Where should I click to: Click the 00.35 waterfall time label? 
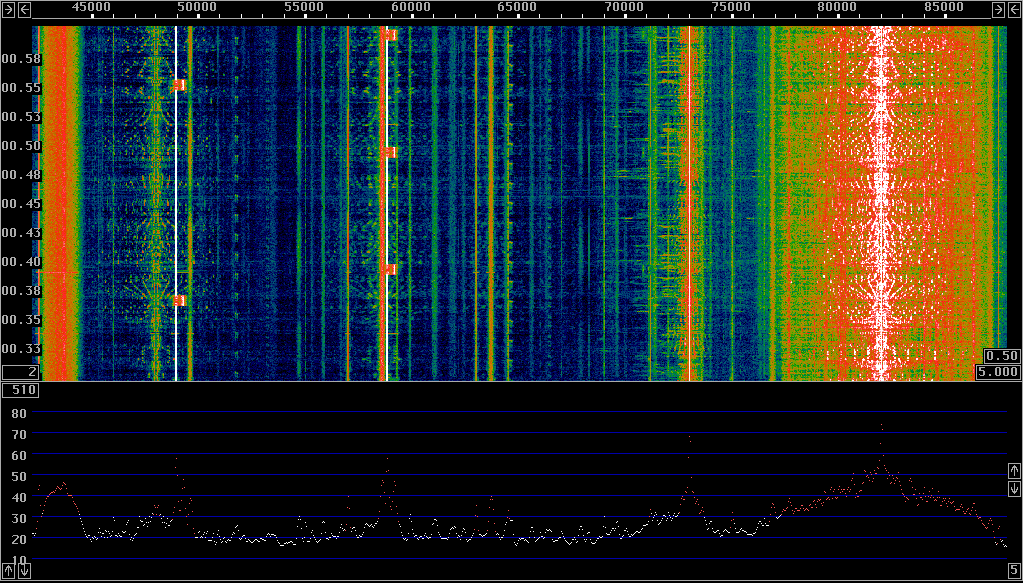pyautogui.click(x=21, y=320)
